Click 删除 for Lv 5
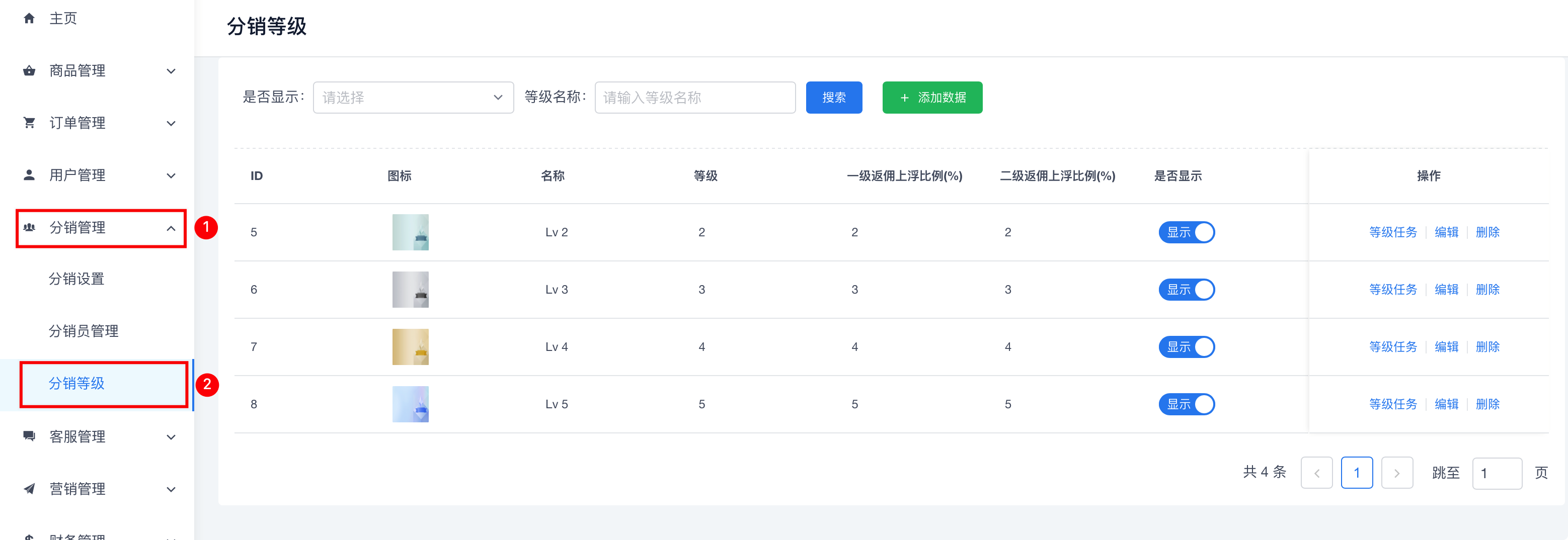 point(1487,404)
